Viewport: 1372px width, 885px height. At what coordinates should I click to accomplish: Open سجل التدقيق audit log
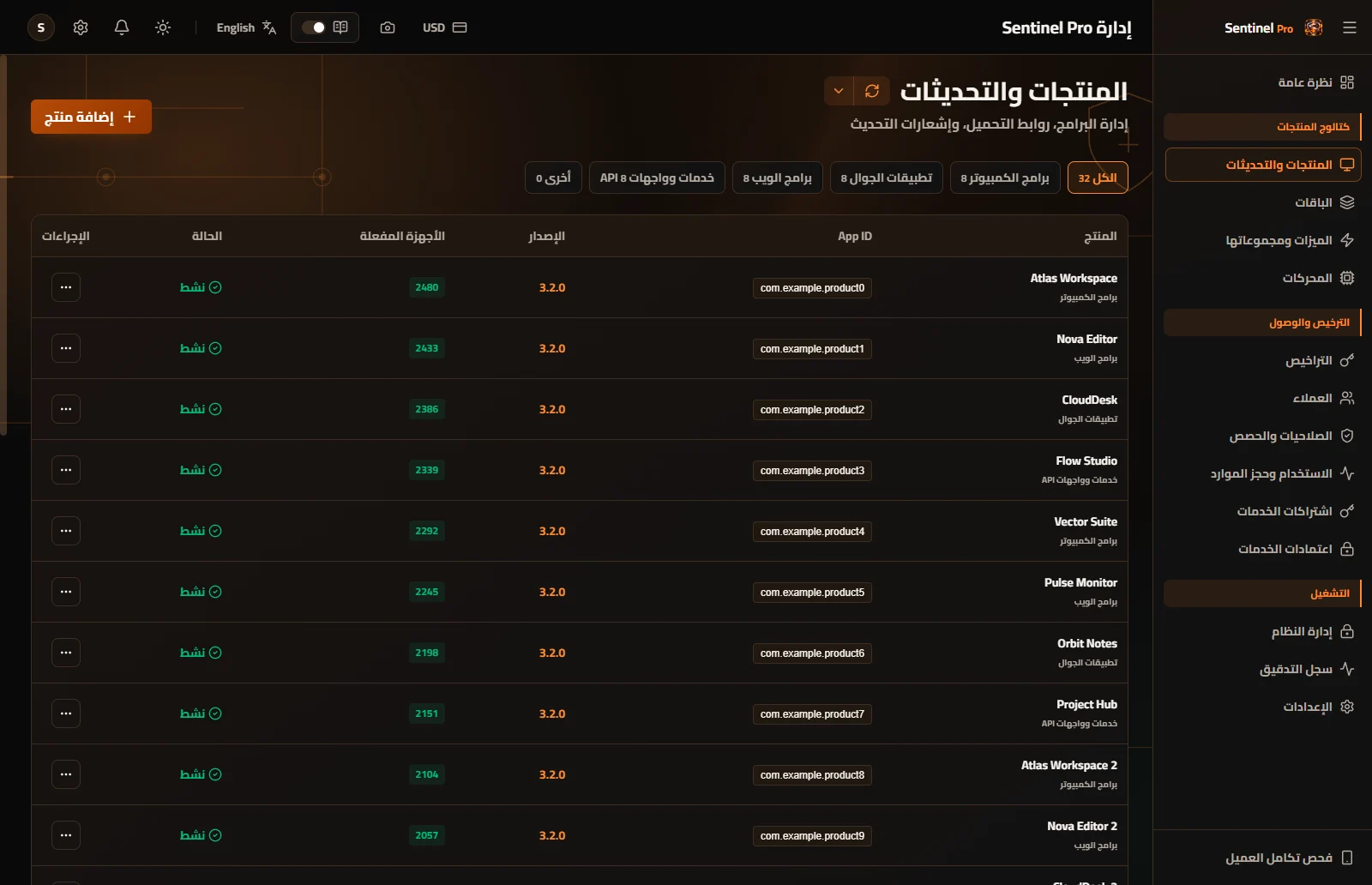[1262, 669]
